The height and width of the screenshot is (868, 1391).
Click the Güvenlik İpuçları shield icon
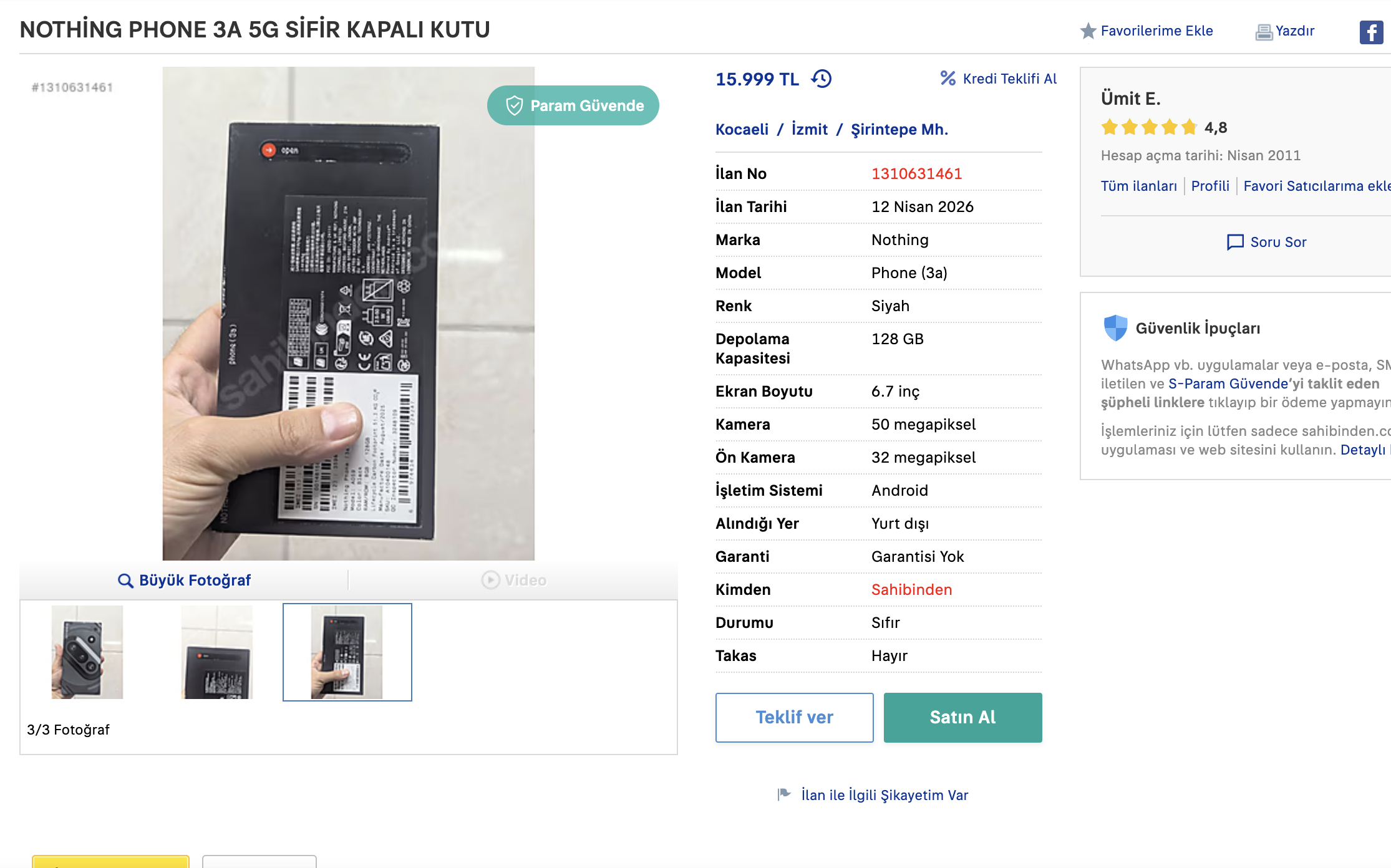point(1115,328)
